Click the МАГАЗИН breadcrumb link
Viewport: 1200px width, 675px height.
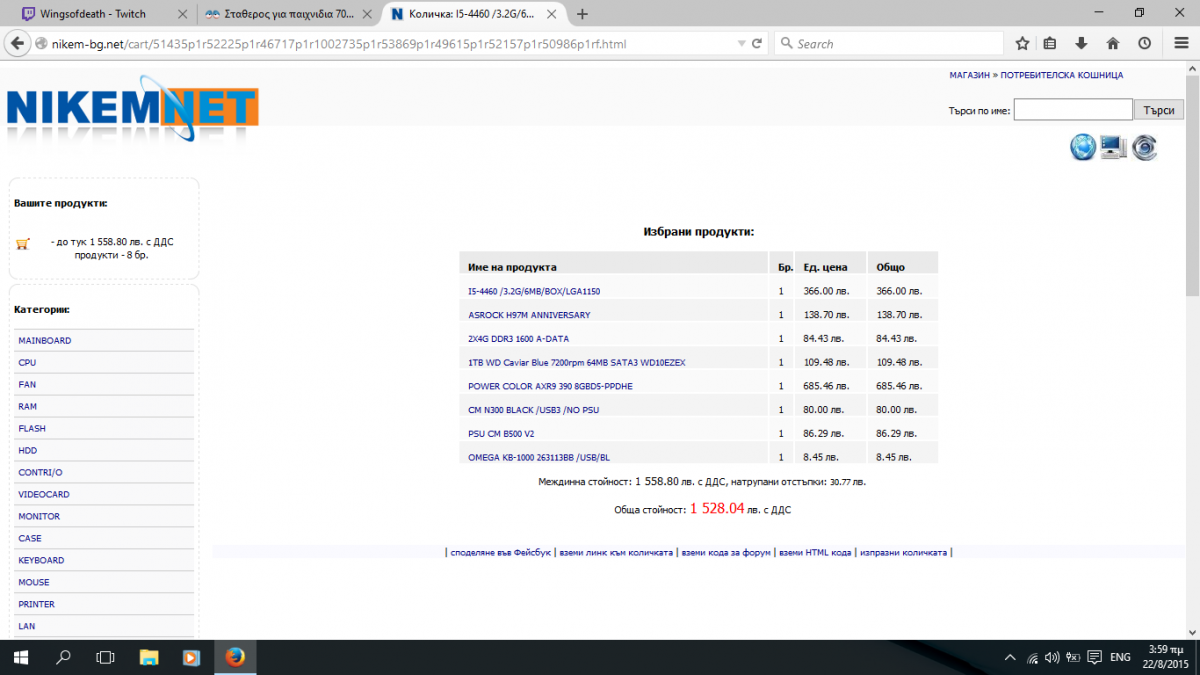969,75
